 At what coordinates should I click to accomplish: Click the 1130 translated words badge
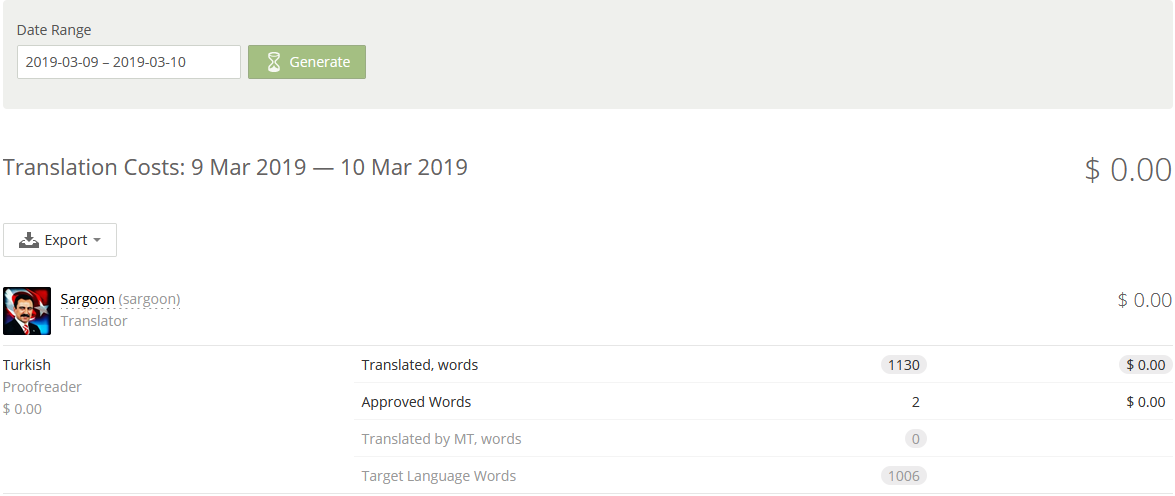903,365
